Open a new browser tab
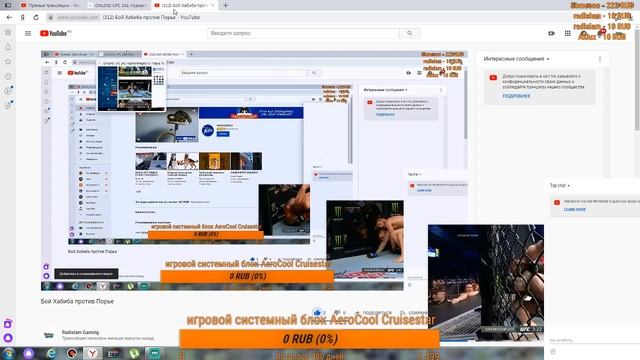The image size is (640, 360). (225, 5)
